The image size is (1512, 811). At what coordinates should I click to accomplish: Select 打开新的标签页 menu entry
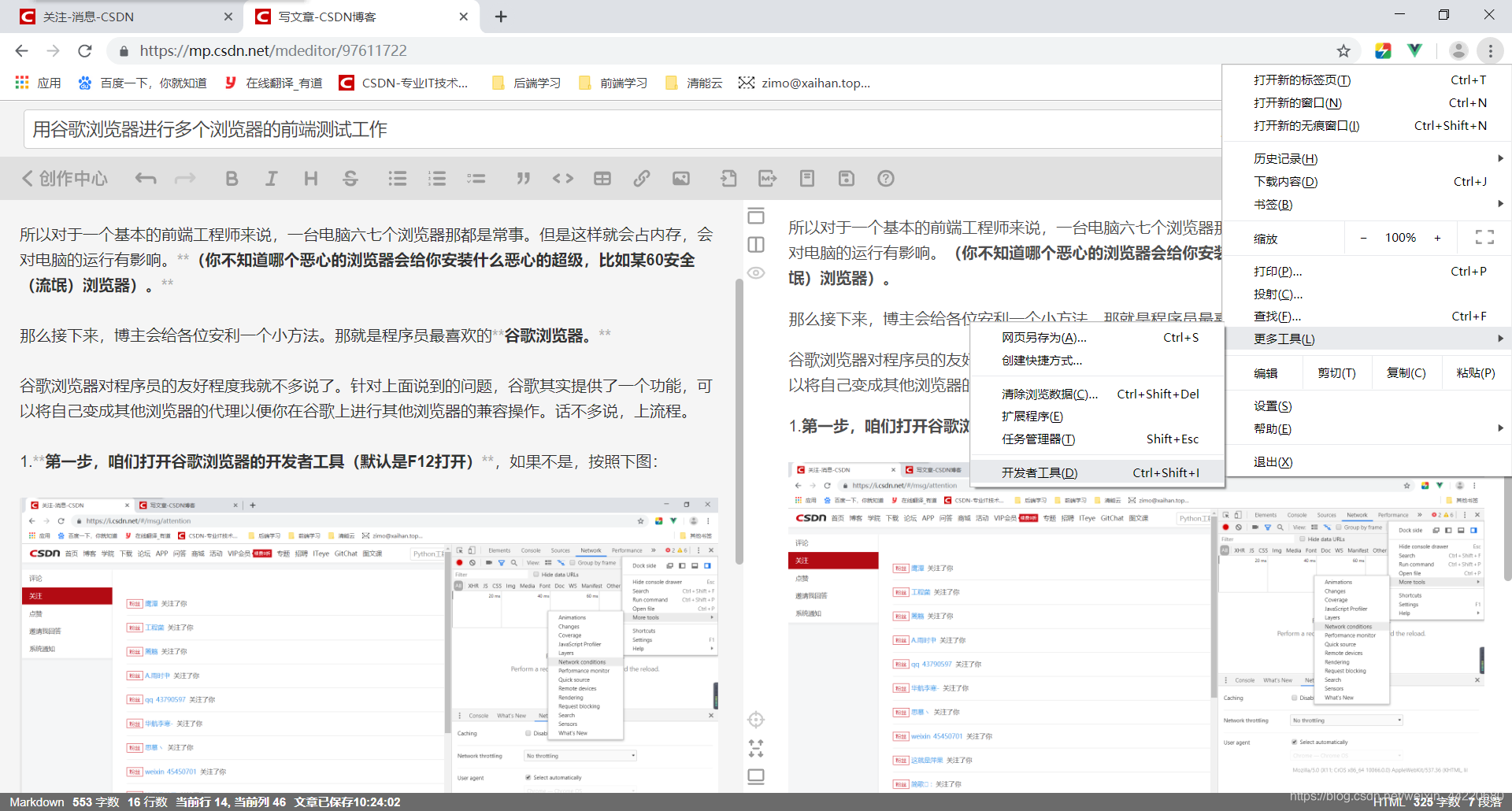(x=1366, y=80)
